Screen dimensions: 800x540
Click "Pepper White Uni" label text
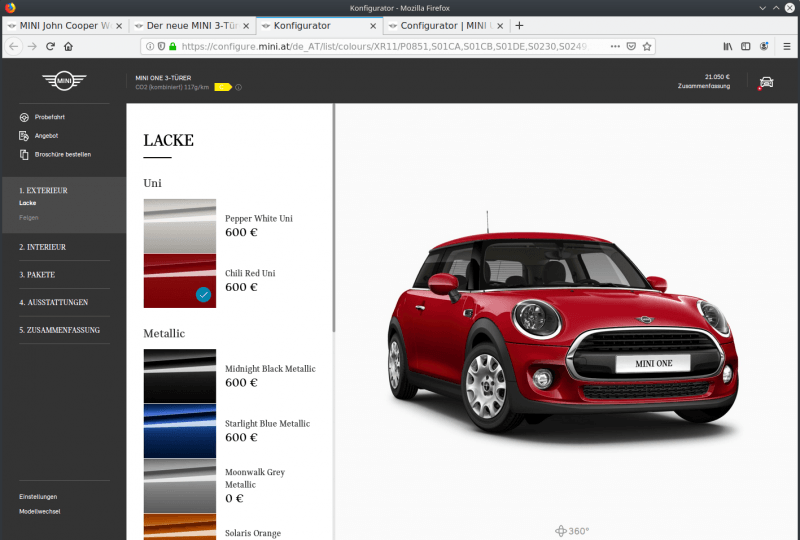pyautogui.click(x=259, y=218)
